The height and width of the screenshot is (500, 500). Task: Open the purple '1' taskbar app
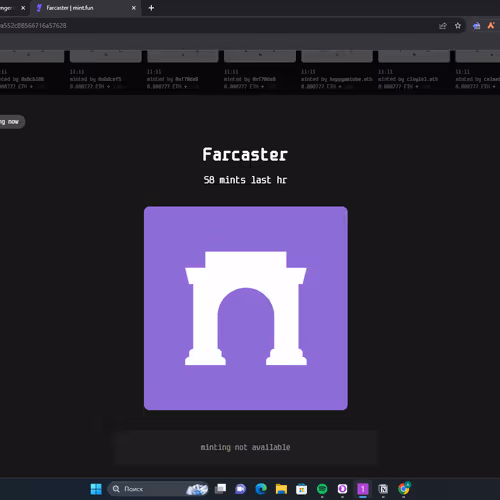pyautogui.click(x=363, y=489)
